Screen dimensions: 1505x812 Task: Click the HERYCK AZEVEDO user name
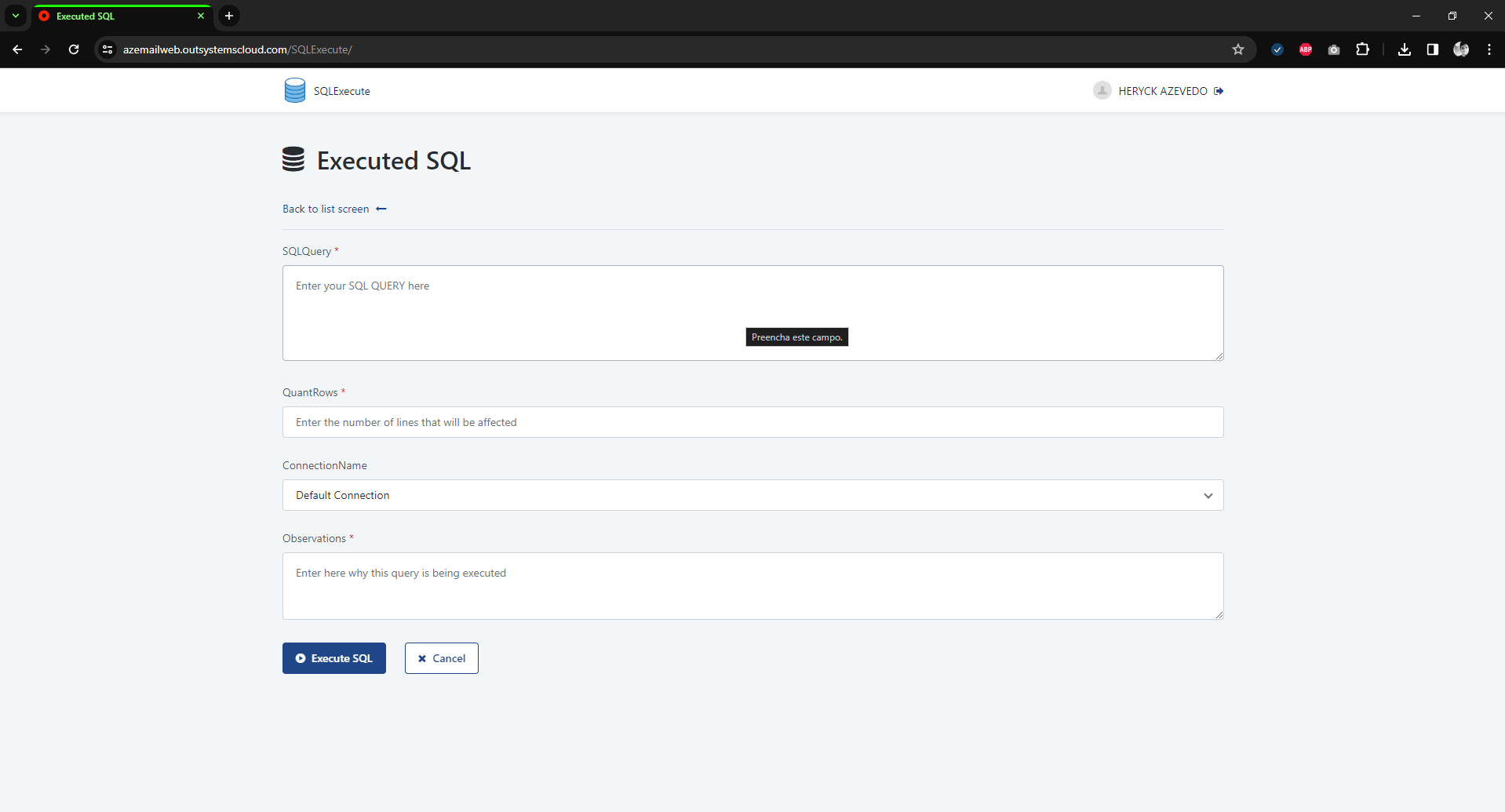(1163, 91)
